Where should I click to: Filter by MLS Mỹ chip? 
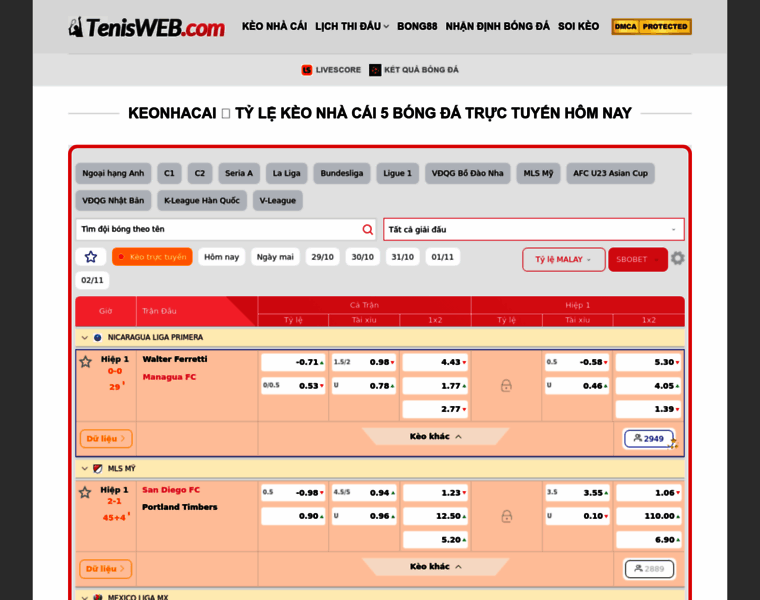[538, 174]
